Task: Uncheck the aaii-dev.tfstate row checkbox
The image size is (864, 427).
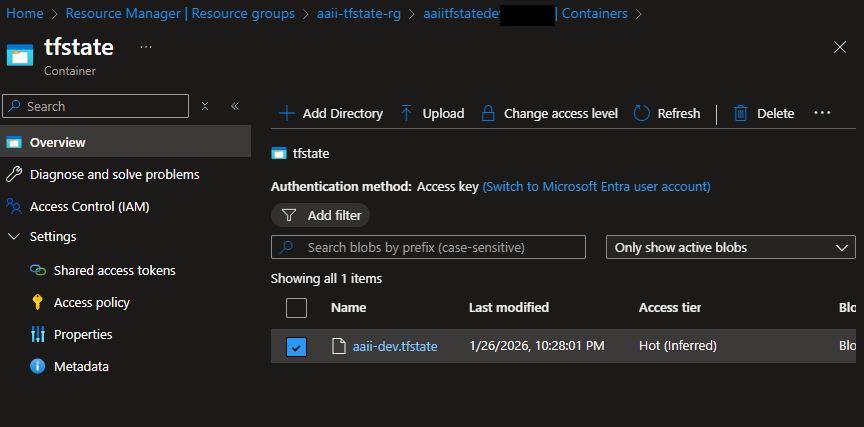Action: (296, 347)
